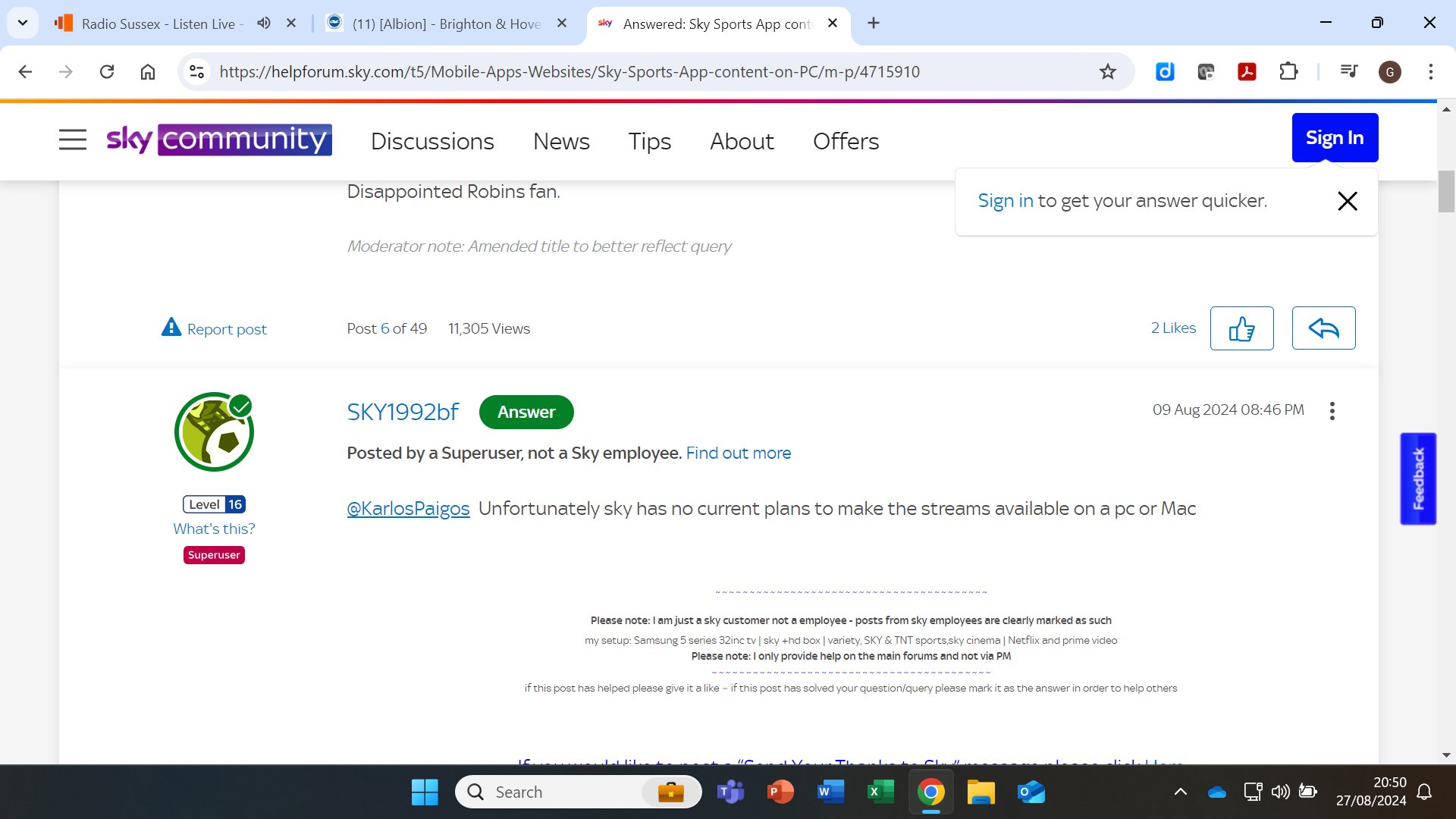Open the Discussions menu
Image resolution: width=1456 pixels, height=819 pixels.
click(432, 141)
